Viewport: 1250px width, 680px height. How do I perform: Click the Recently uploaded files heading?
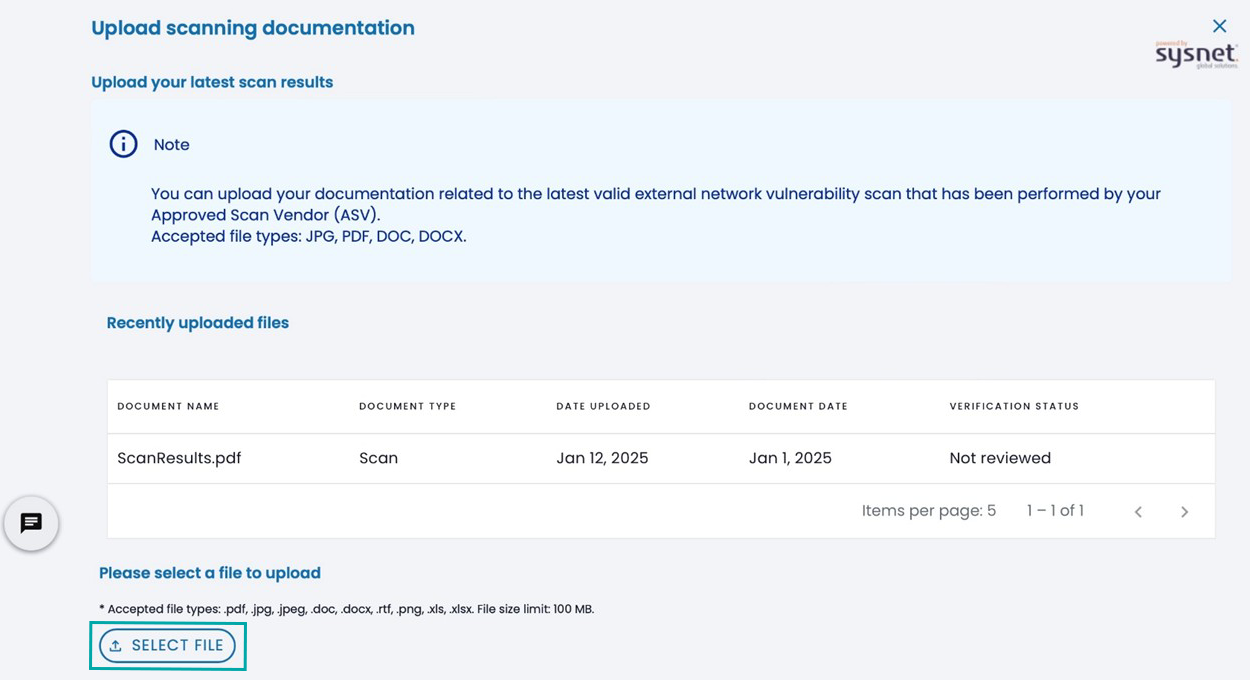tap(198, 323)
